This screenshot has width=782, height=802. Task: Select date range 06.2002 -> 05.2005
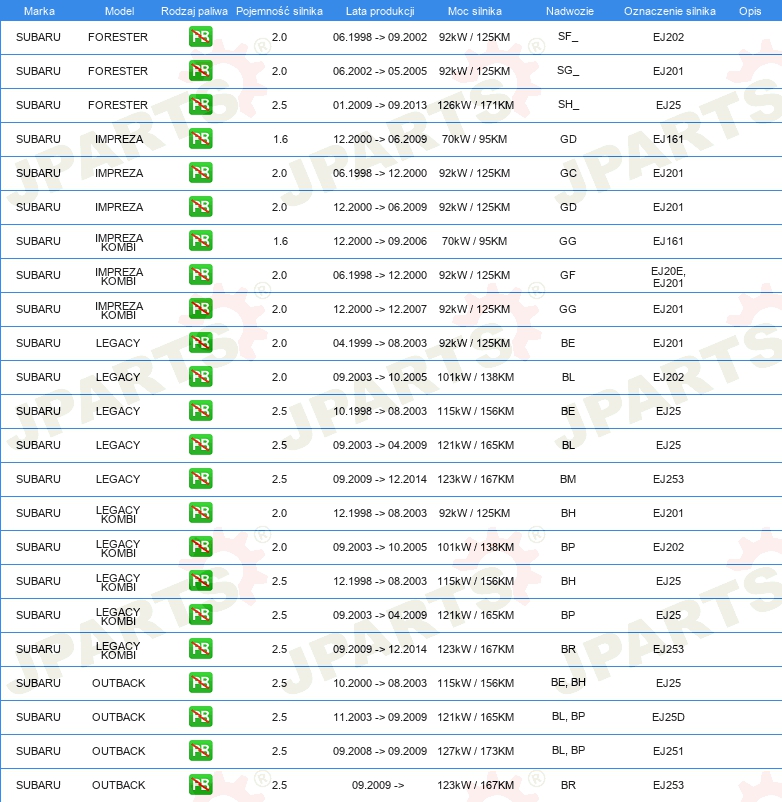(x=380, y=71)
